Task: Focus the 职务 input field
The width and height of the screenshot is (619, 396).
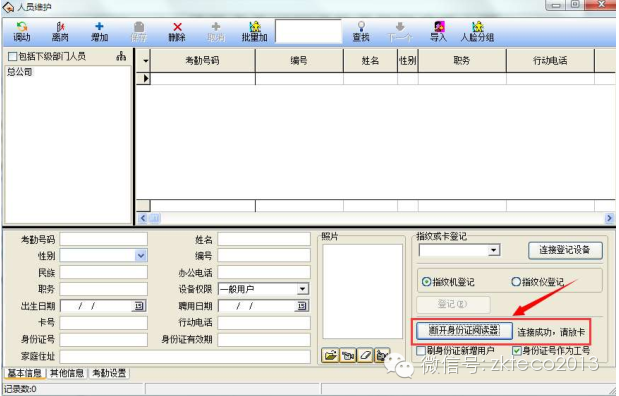Action: click(103, 289)
